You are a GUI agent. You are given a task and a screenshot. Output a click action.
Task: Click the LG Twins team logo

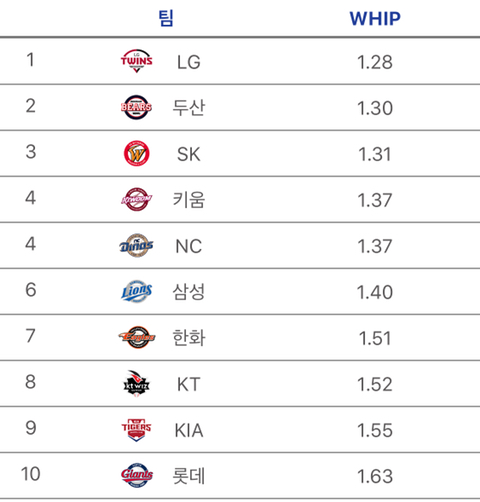pyautogui.click(x=136, y=61)
